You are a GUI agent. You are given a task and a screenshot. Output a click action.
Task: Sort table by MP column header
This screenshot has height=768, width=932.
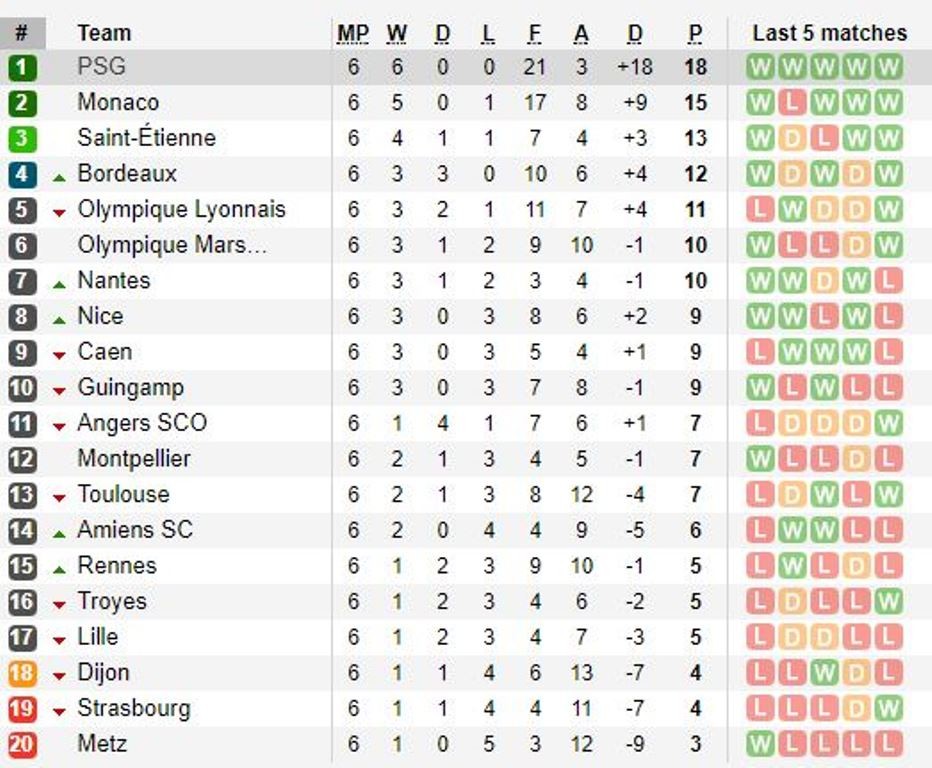(x=353, y=33)
